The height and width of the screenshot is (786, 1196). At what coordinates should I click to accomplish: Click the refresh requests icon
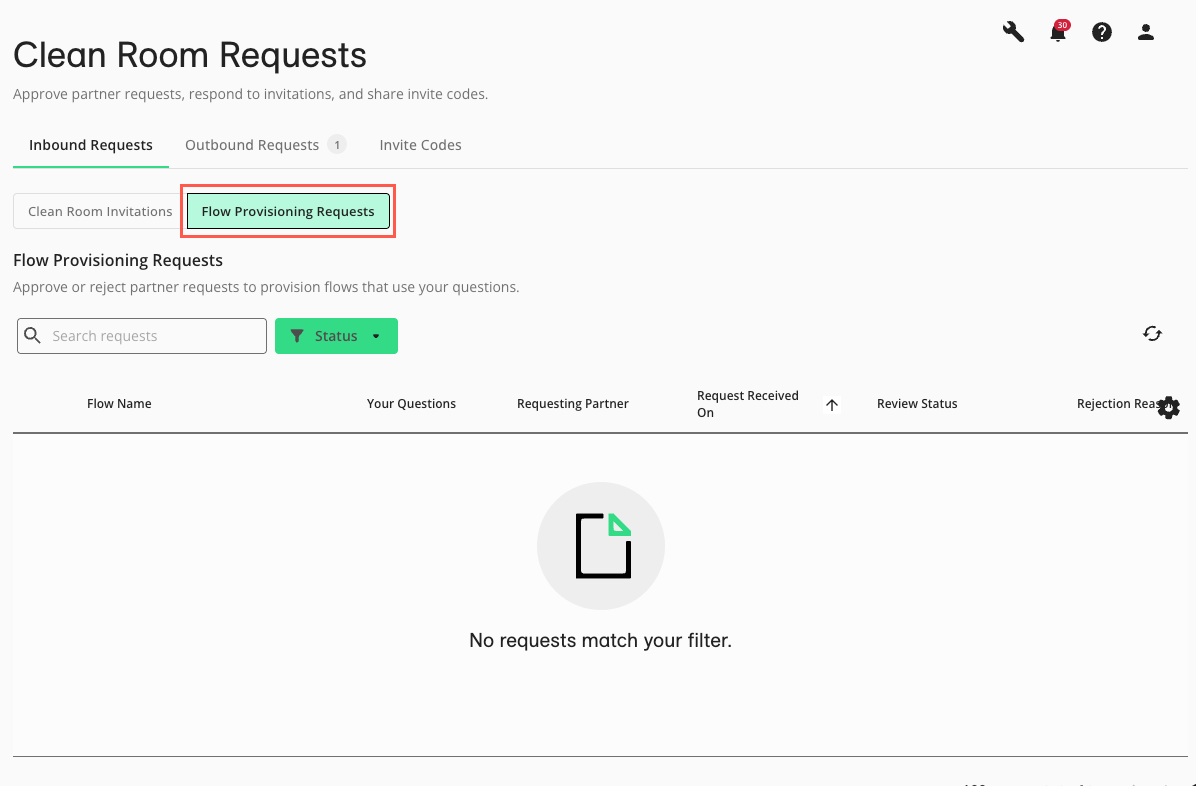click(x=1152, y=333)
